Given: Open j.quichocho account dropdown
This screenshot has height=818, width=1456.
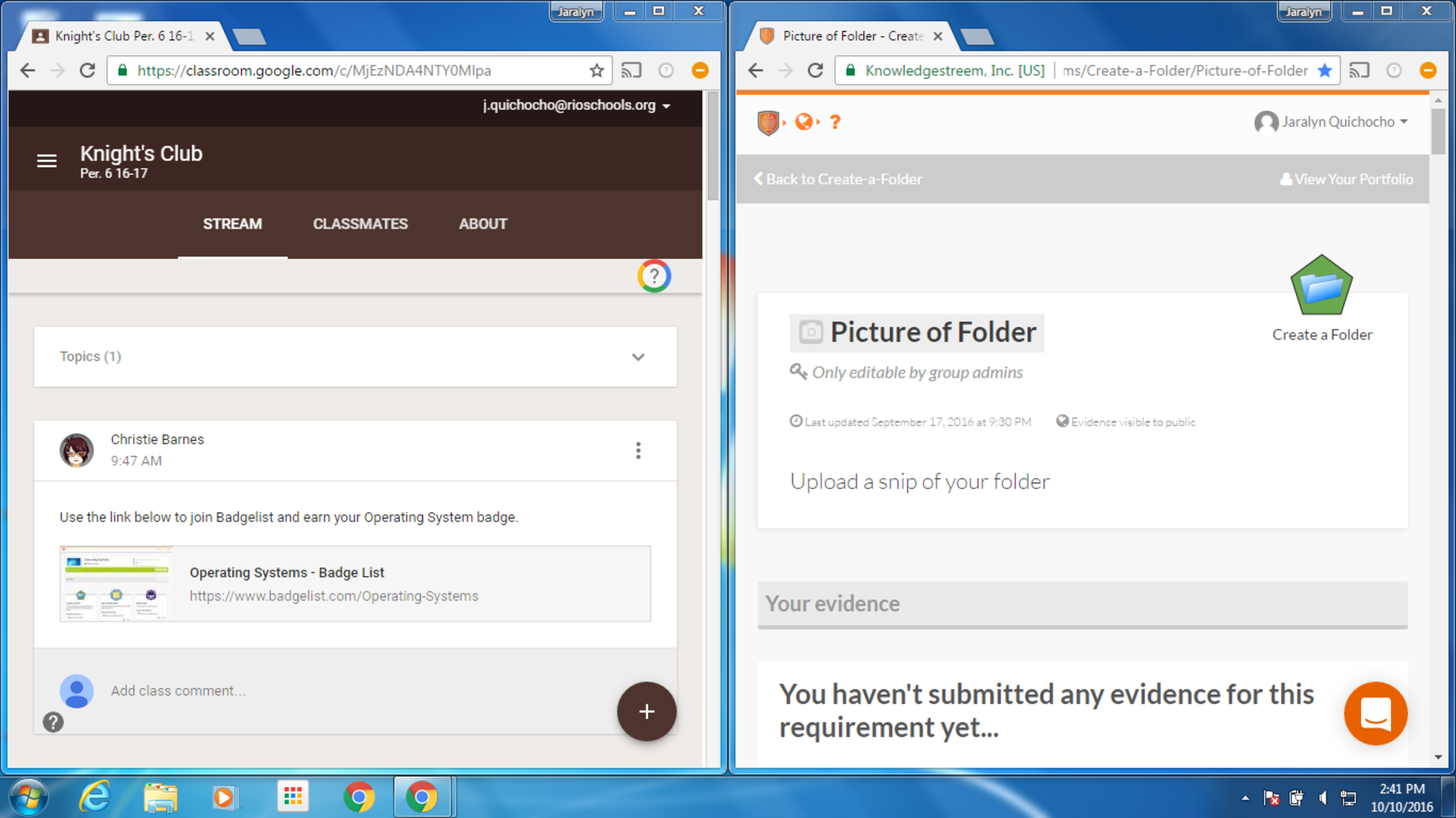Looking at the screenshot, I should pyautogui.click(x=577, y=105).
